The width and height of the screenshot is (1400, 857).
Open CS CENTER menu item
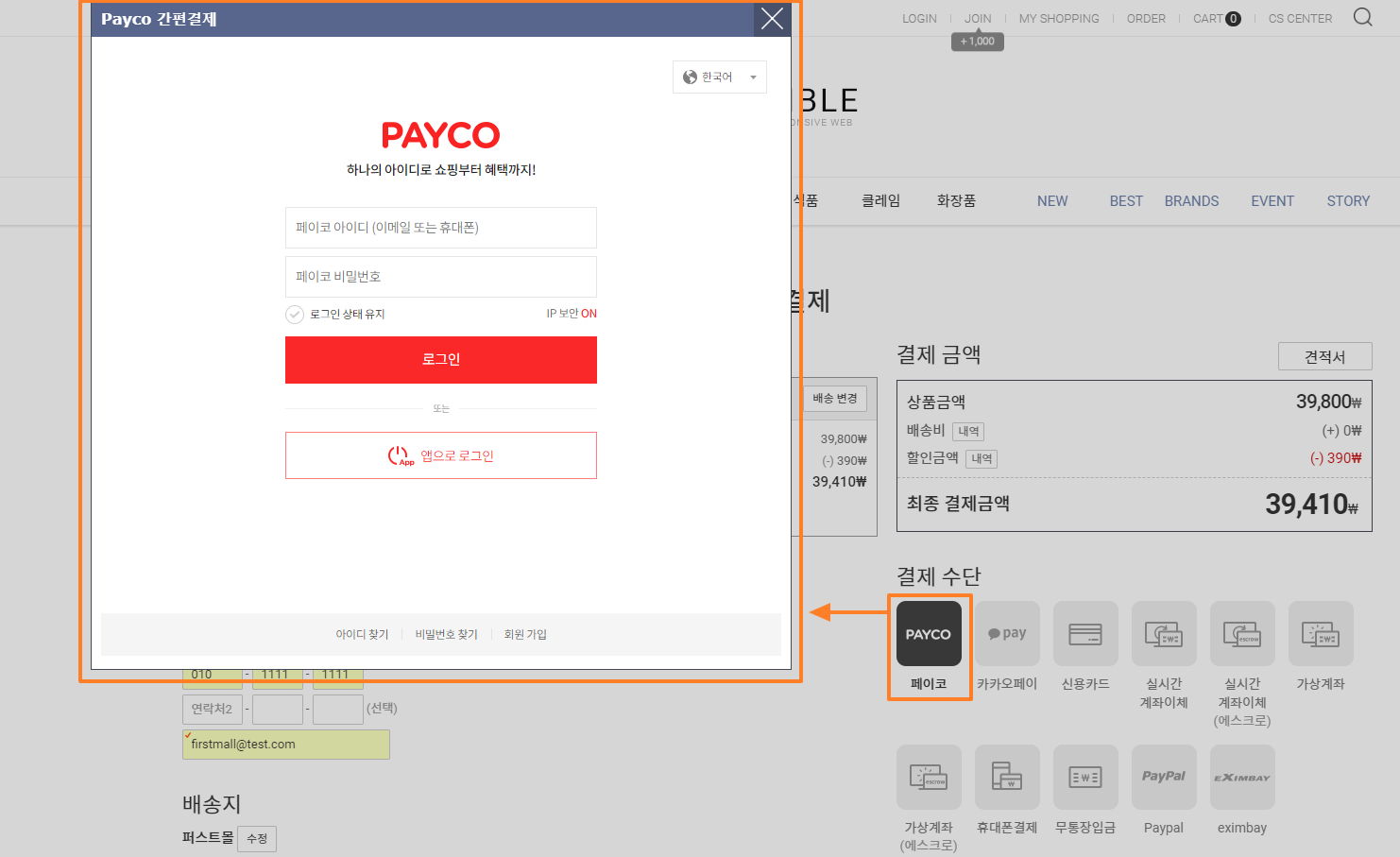(x=1300, y=18)
